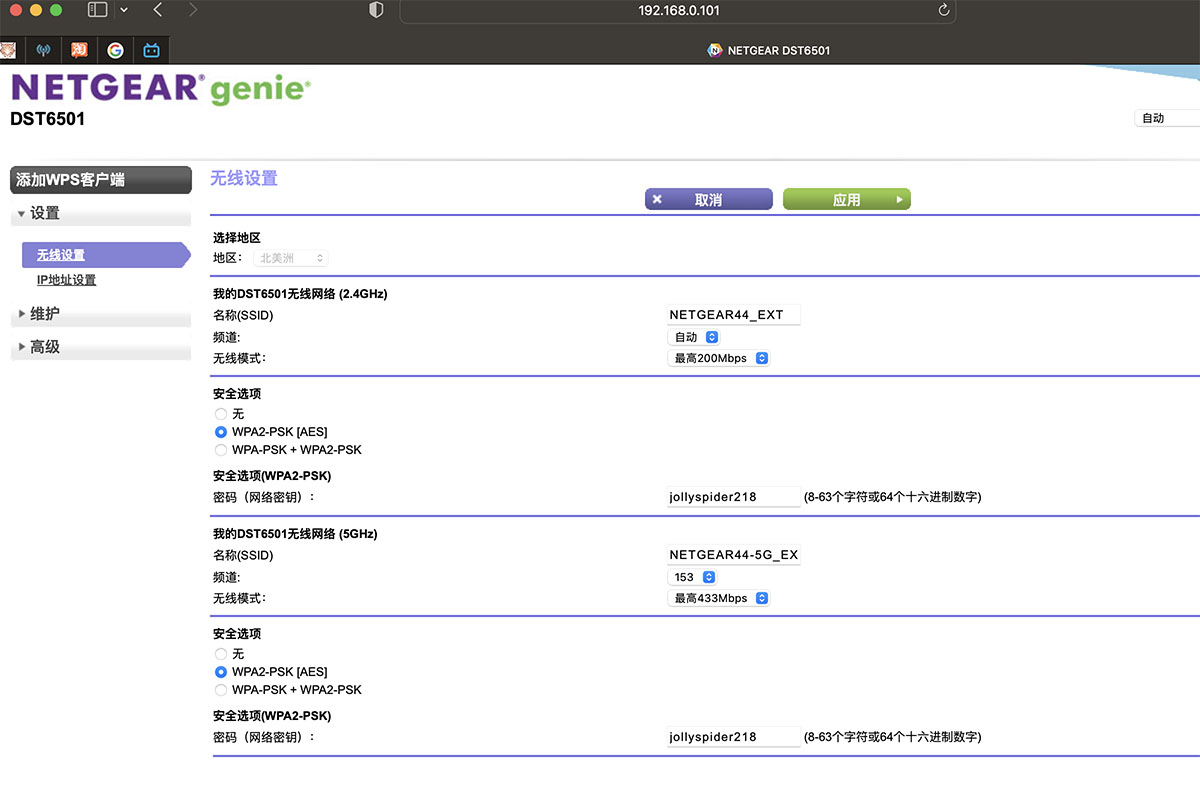This screenshot has height=796, width=1200.
Task: Toggle the Safari sidebar button
Action: (97, 10)
